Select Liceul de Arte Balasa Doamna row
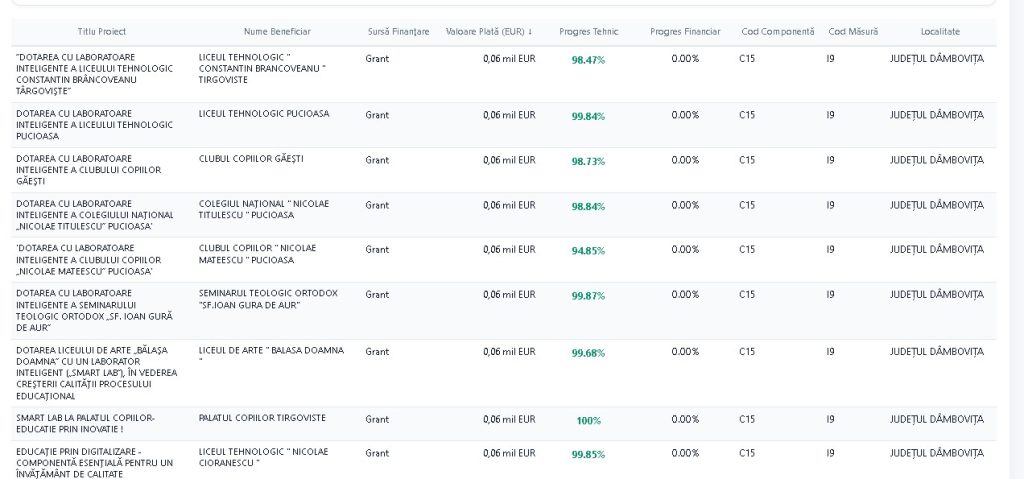This screenshot has height=479, width=1024. pyautogui.click(x=504, y=373)
